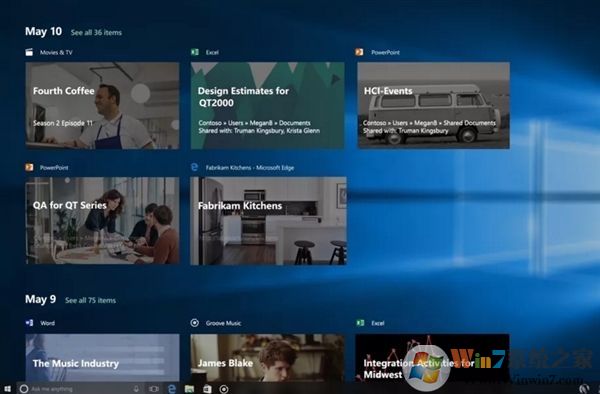Click the Cortana circle icon in taskbar
The height and width of the screenshot is (394, 600).
coord(24,389)
